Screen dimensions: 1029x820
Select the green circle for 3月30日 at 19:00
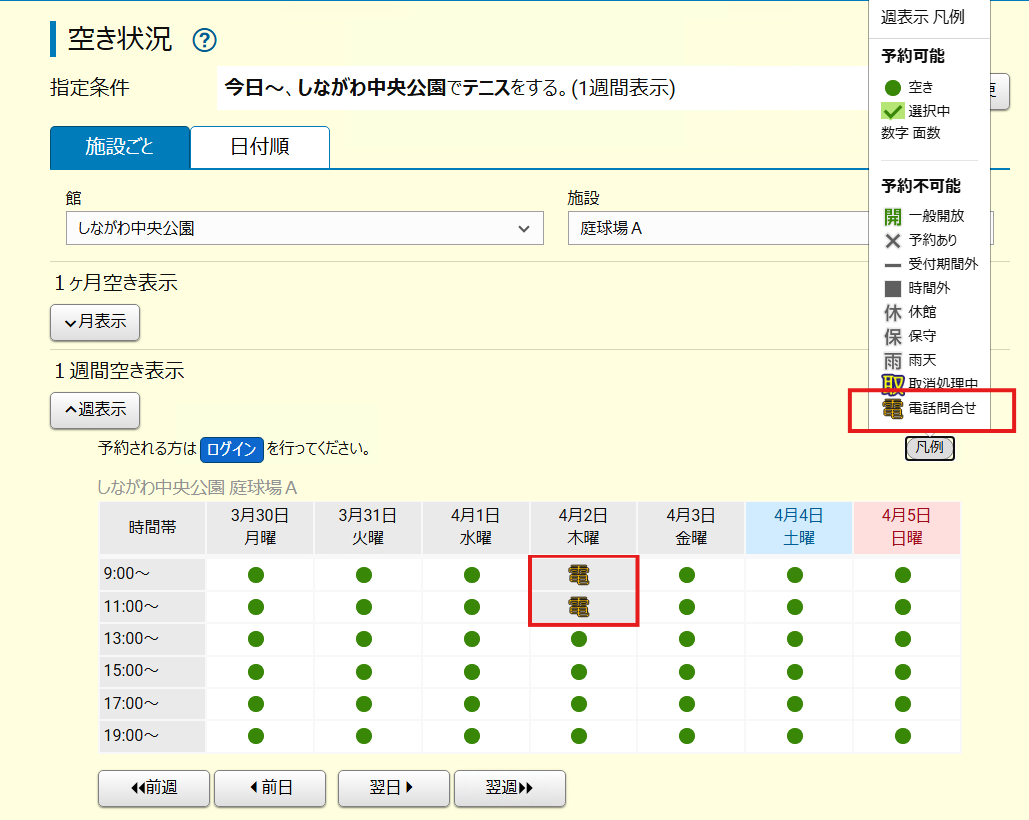257,738
